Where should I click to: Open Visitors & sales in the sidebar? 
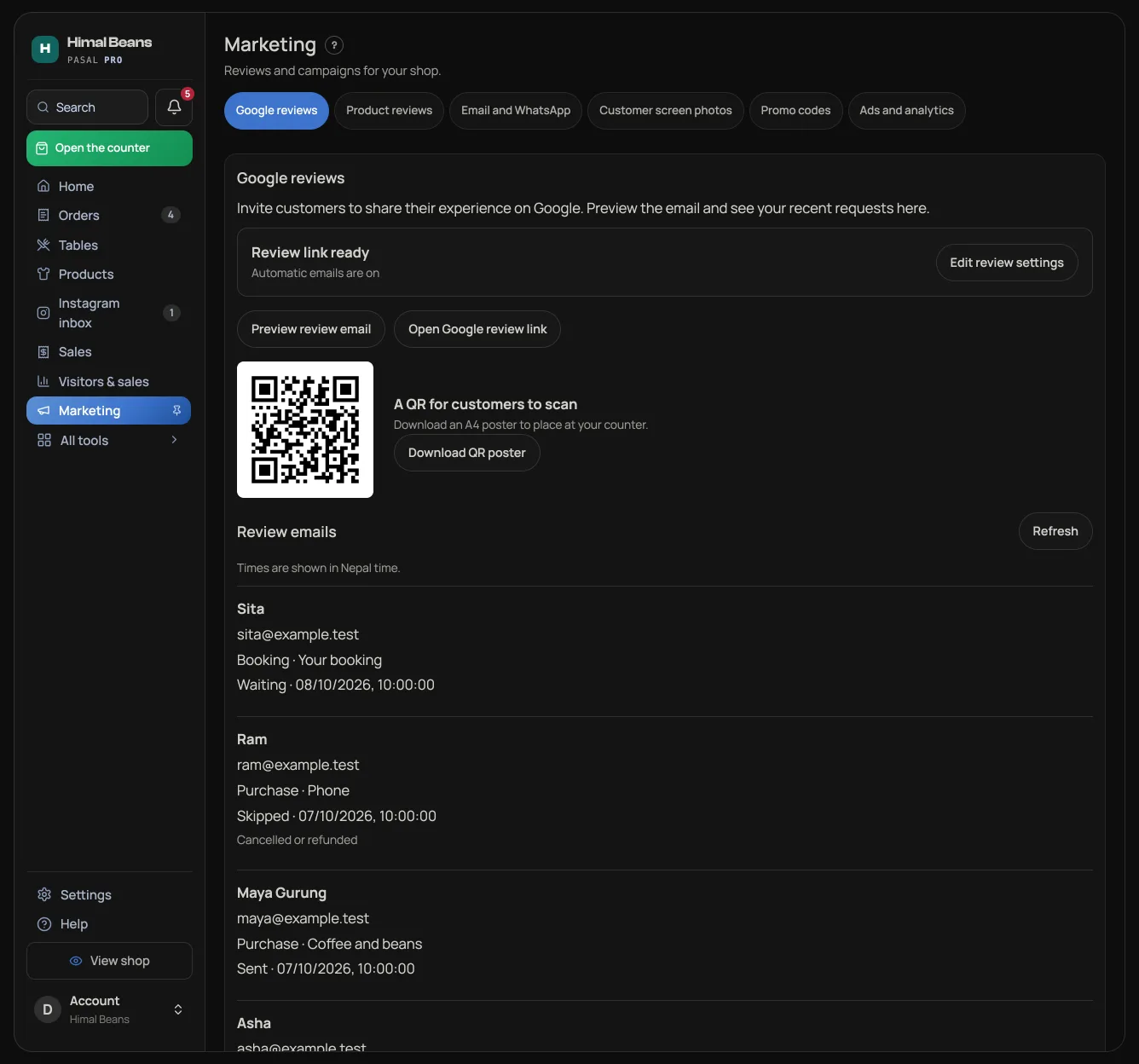(x=109, y=381)
